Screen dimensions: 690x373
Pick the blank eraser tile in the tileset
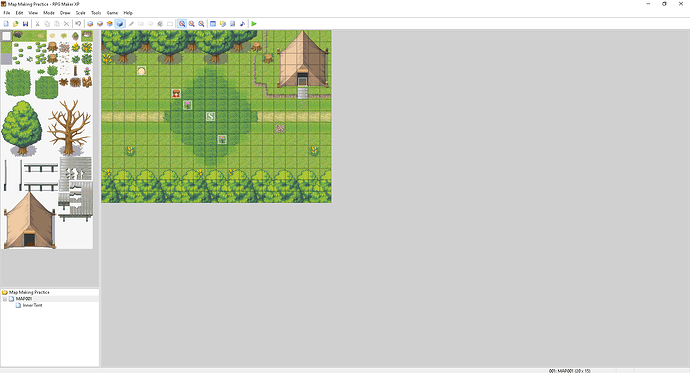[x=6, y=36]
